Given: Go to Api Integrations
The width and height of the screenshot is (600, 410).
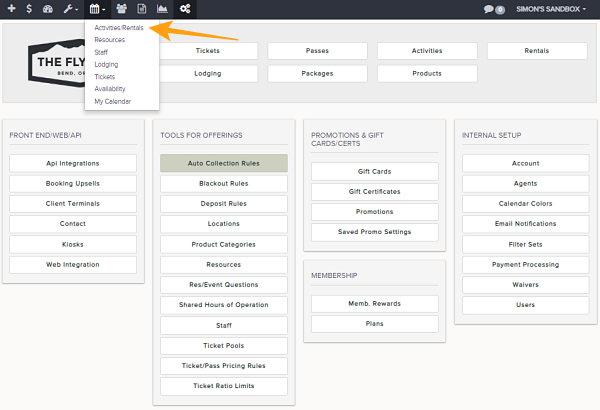Looking at the screenshot, I should (x=72, y=163).
